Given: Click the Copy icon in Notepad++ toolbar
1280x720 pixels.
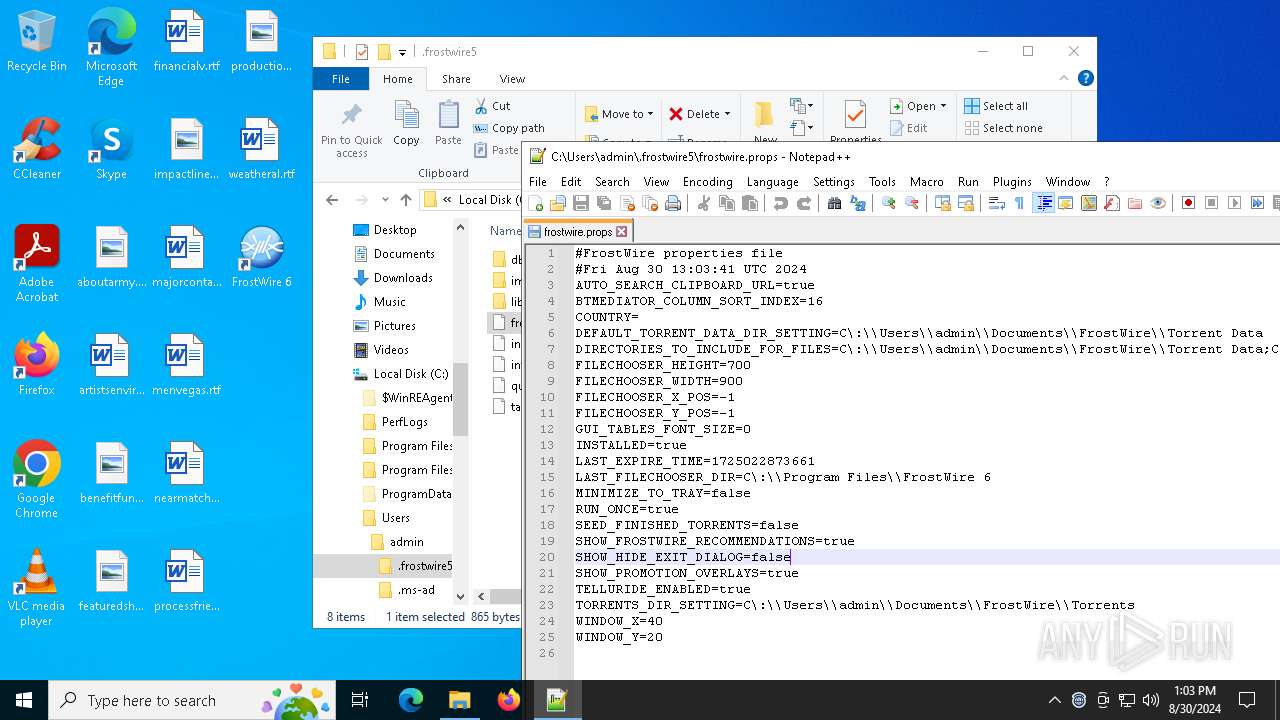Looking at the screenshot, I should tap(727, 203).
